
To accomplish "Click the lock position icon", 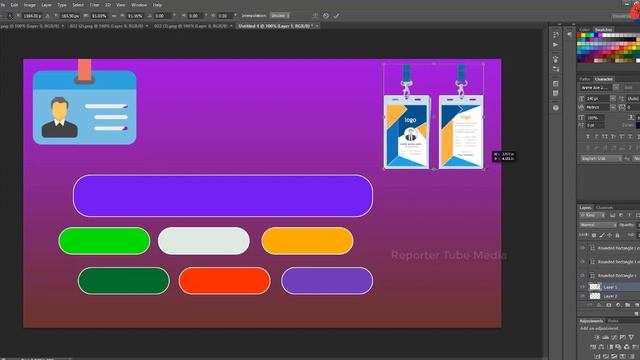I will (609, 235).
